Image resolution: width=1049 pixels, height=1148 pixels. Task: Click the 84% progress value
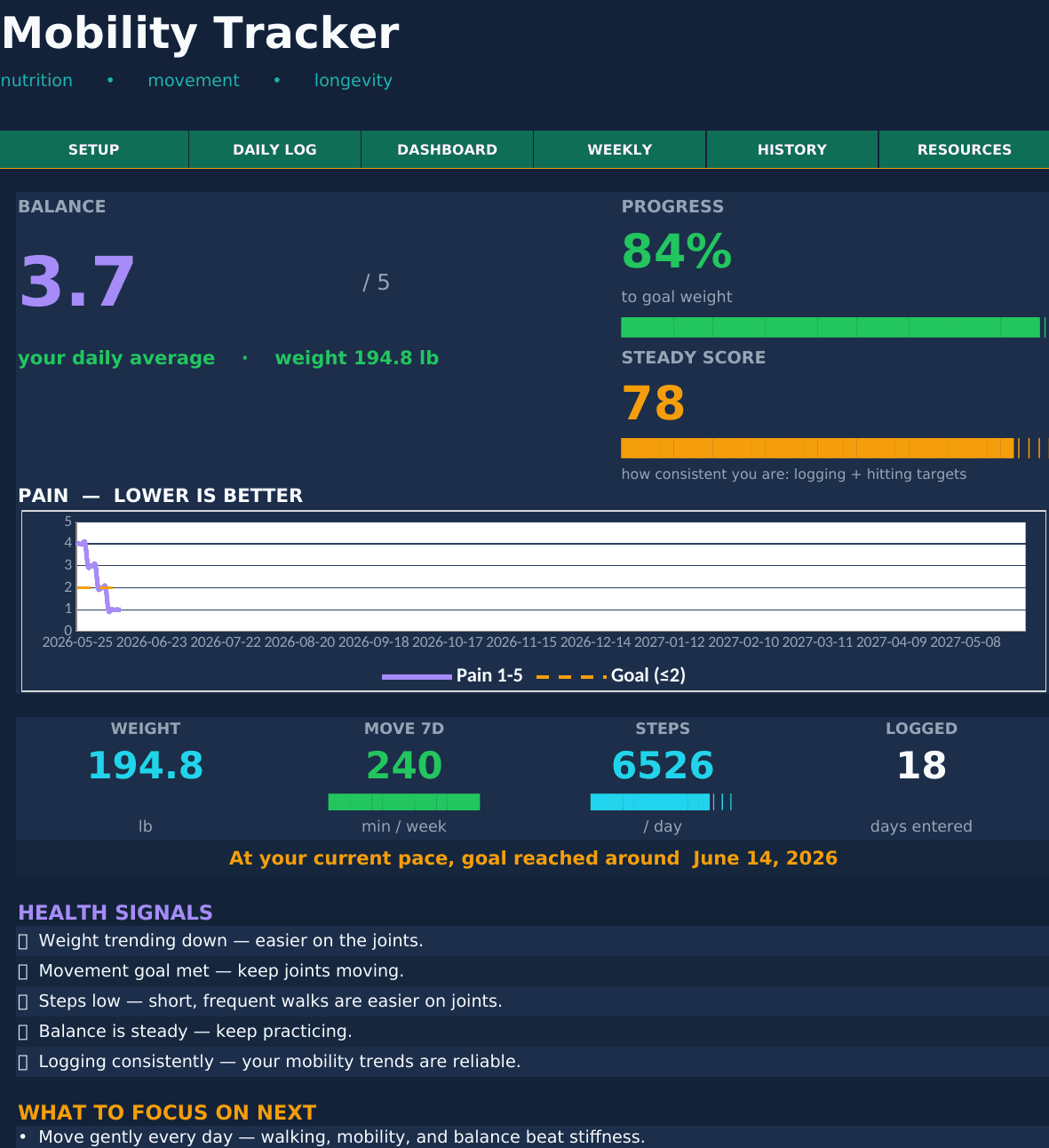click(x=677, y=251)
